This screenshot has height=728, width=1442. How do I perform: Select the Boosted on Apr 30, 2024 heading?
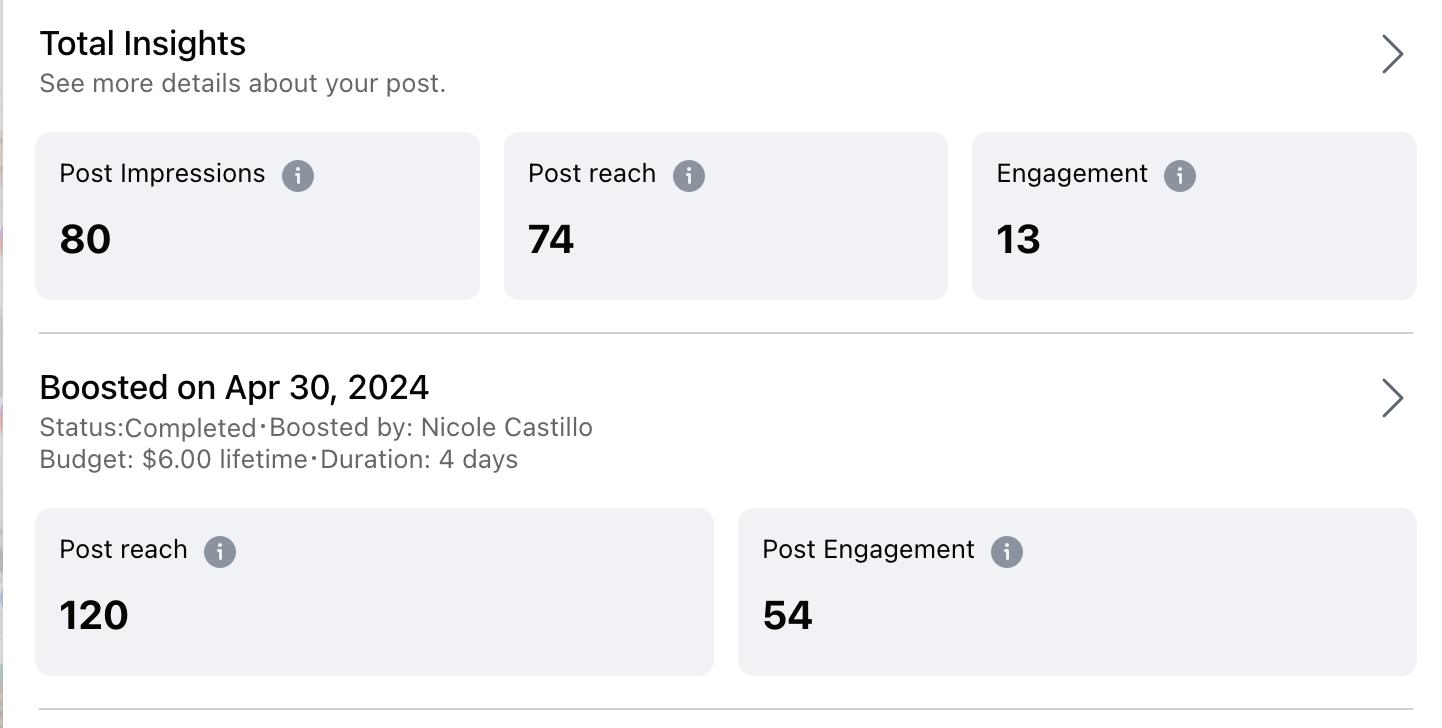[x=234, y=388]
